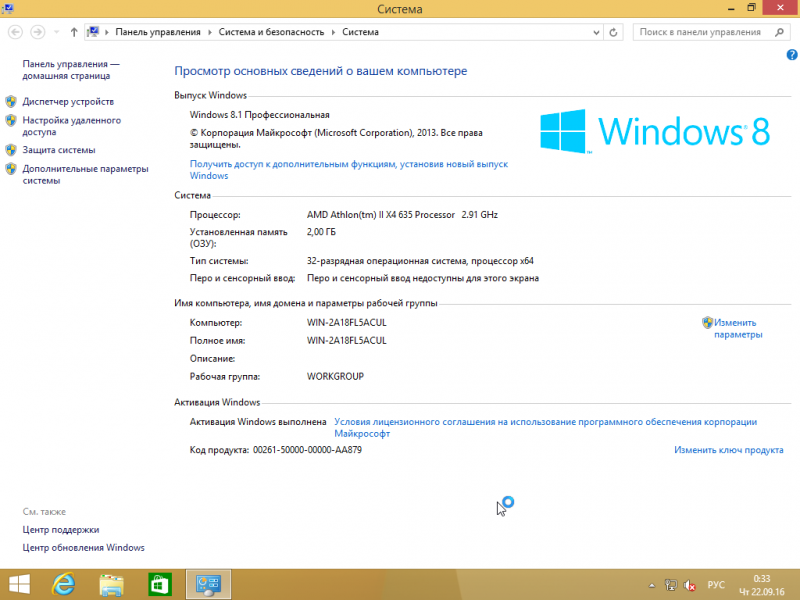Click shield icon beside Настройка удаленного доступа
This screenshot has width=800, height=600.
click(11, 120)
